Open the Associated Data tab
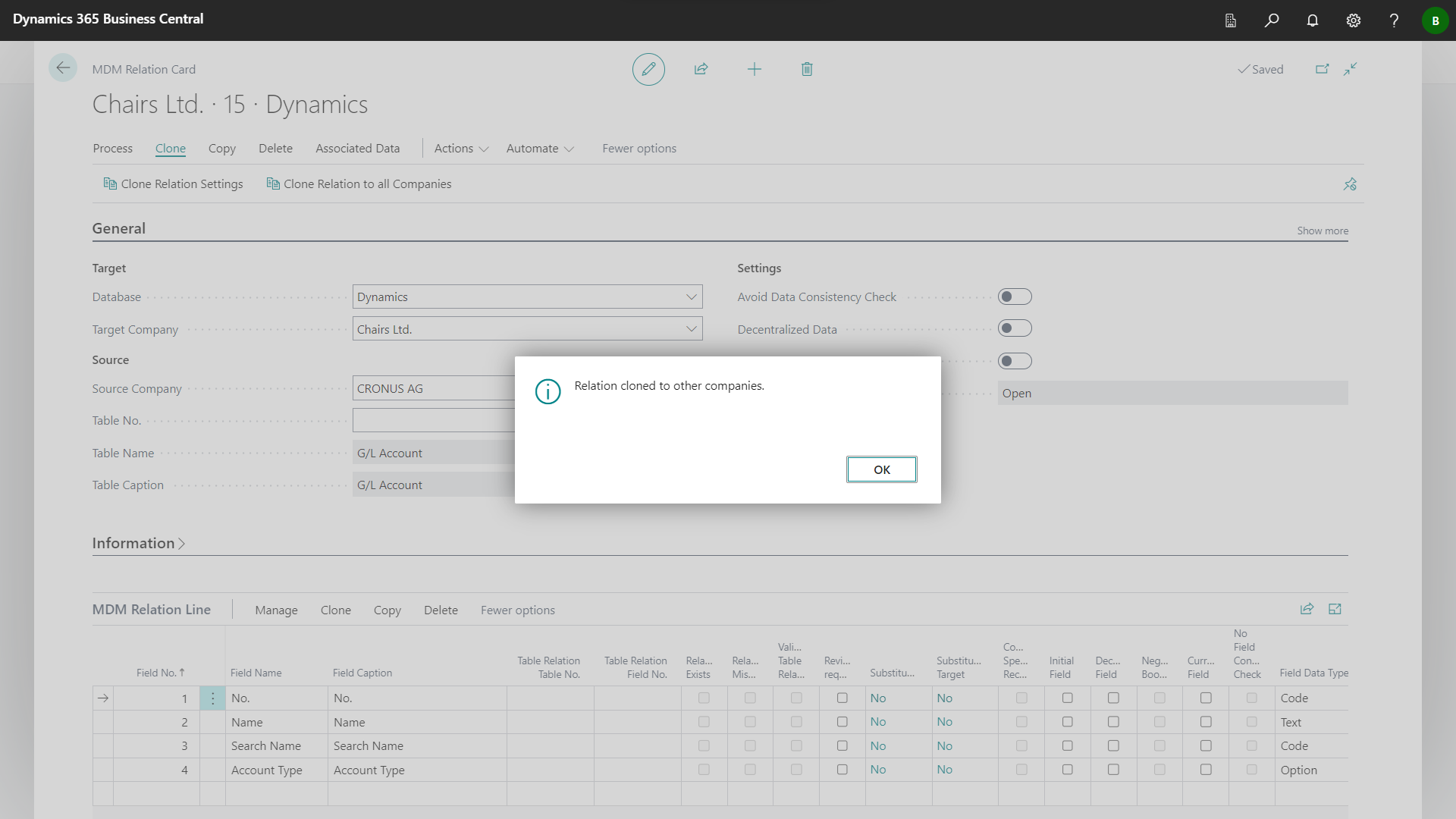The width and height of the screenshot is (1456, 819). tap(357, 149)
